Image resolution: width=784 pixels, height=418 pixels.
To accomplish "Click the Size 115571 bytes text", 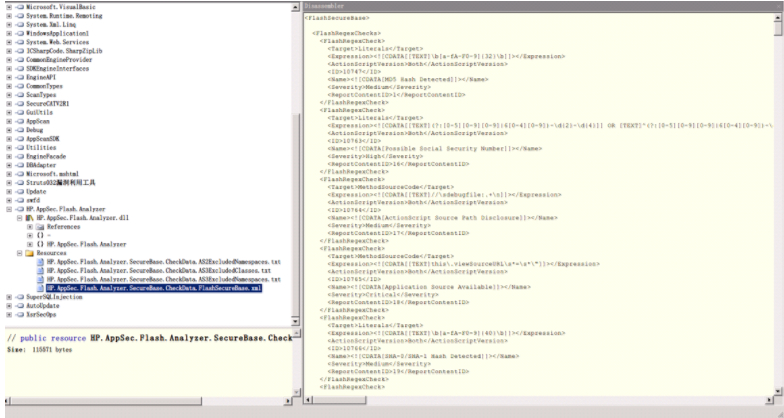I will pyautogui.click(x=40, y=350).
